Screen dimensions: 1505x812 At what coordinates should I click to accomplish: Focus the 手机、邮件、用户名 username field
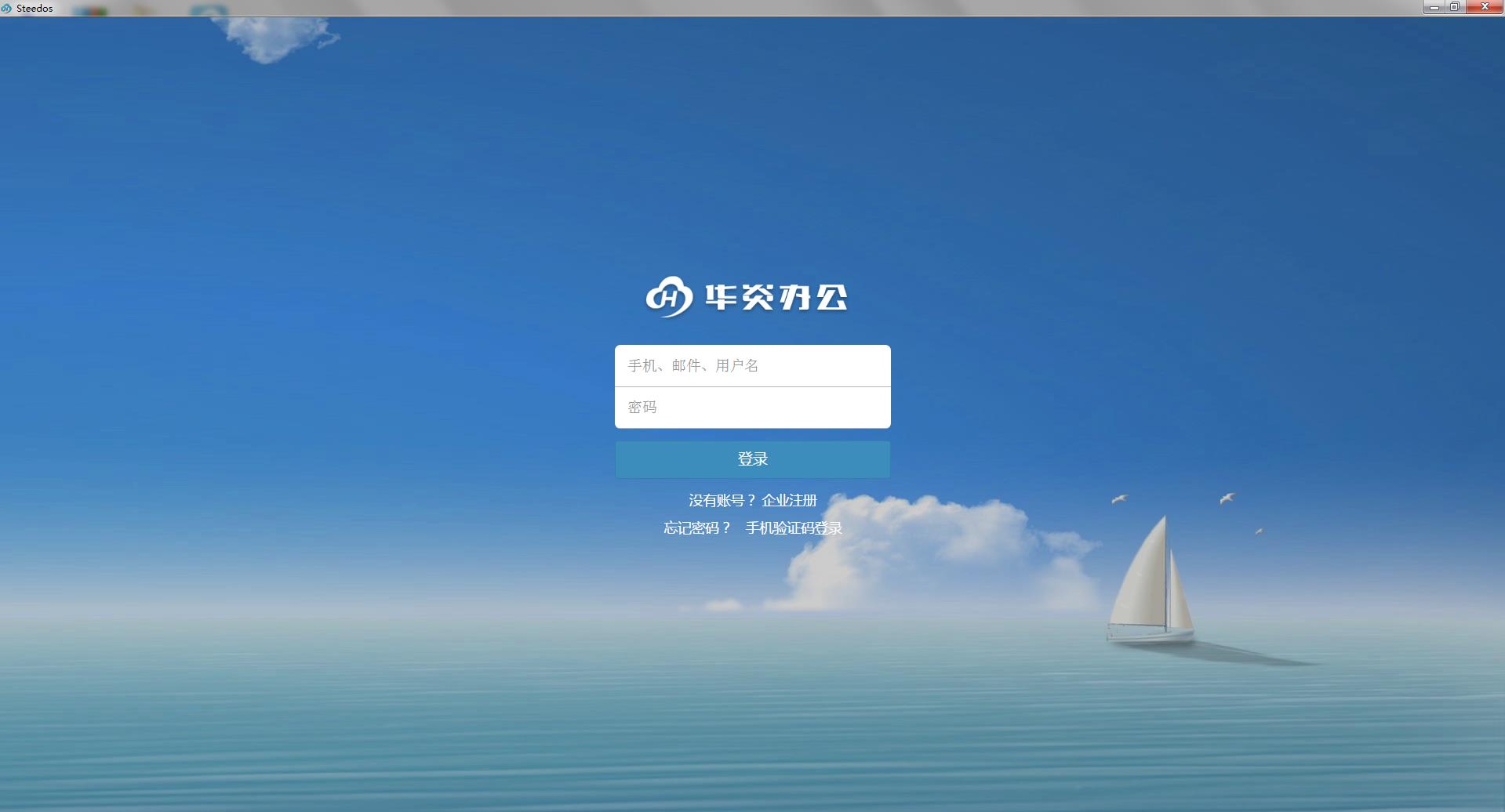pos(751,365)
